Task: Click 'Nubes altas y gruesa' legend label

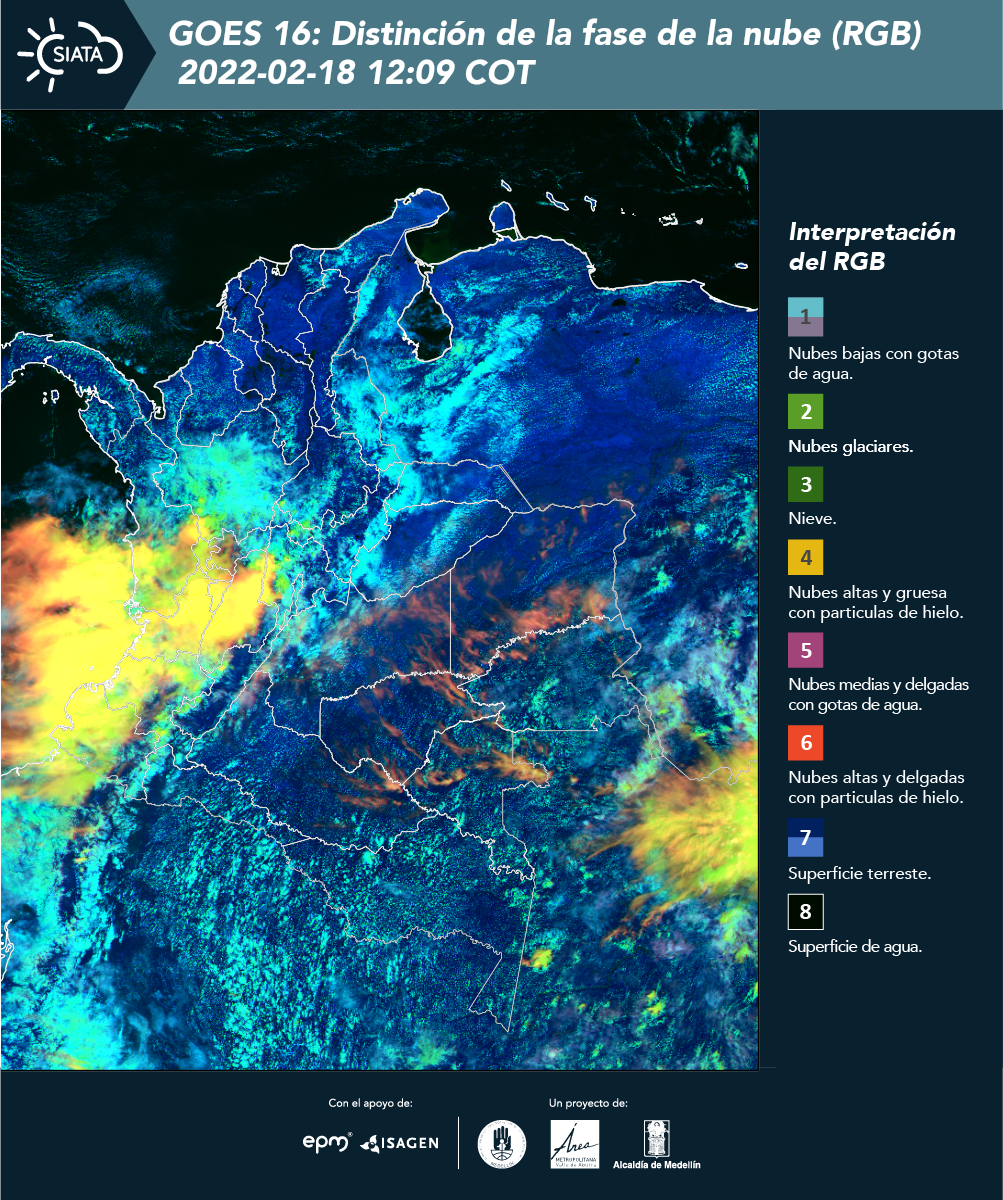Action: (875, 602)
